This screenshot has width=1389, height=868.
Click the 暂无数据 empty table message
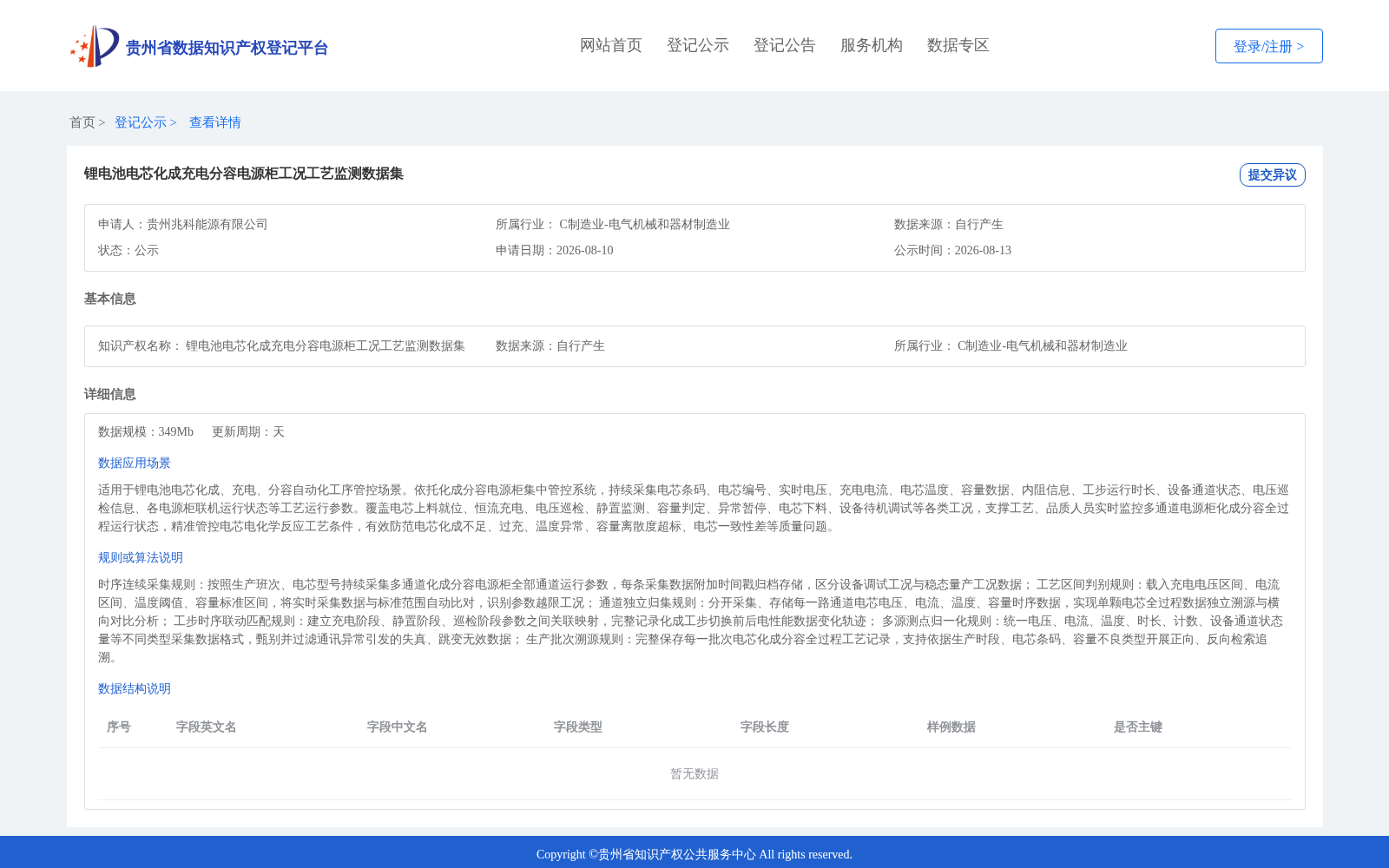pos(694,773)
